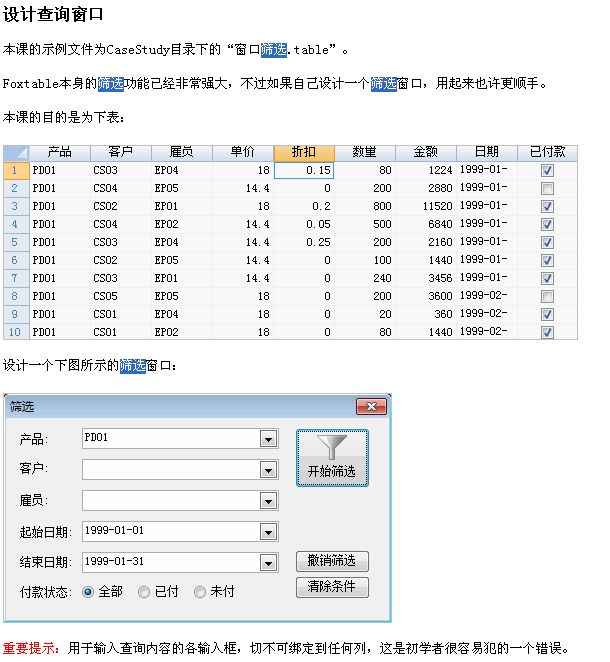610x662 pixels.
Task: Open the 产品 dropdown list
Action: click(x=267, y=438)
